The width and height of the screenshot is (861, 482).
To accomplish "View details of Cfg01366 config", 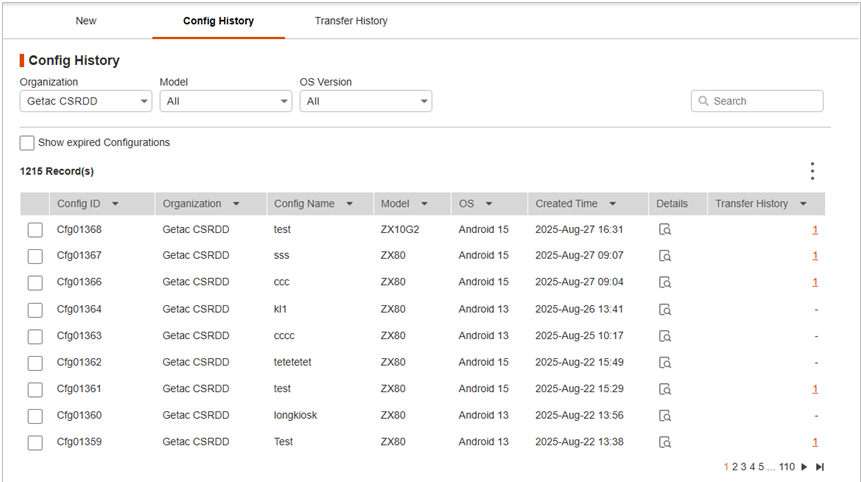I will pyautogui.click(x=664, y=282).
